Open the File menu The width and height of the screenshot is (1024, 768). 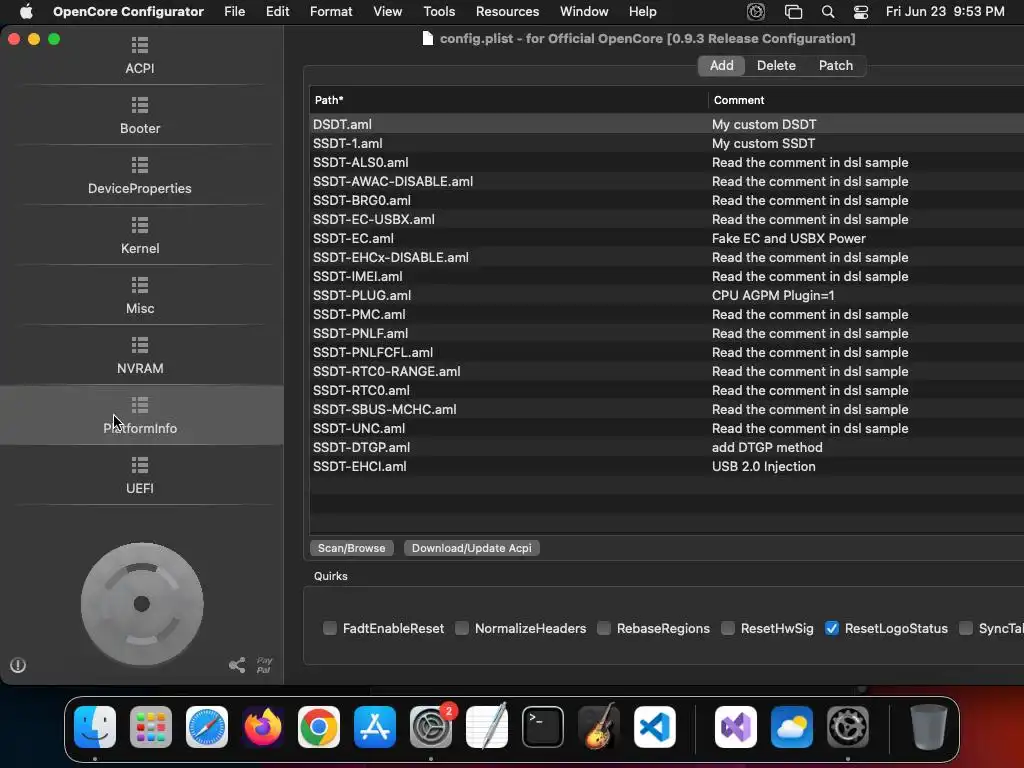pyautogui.click(x=234, y=12)
